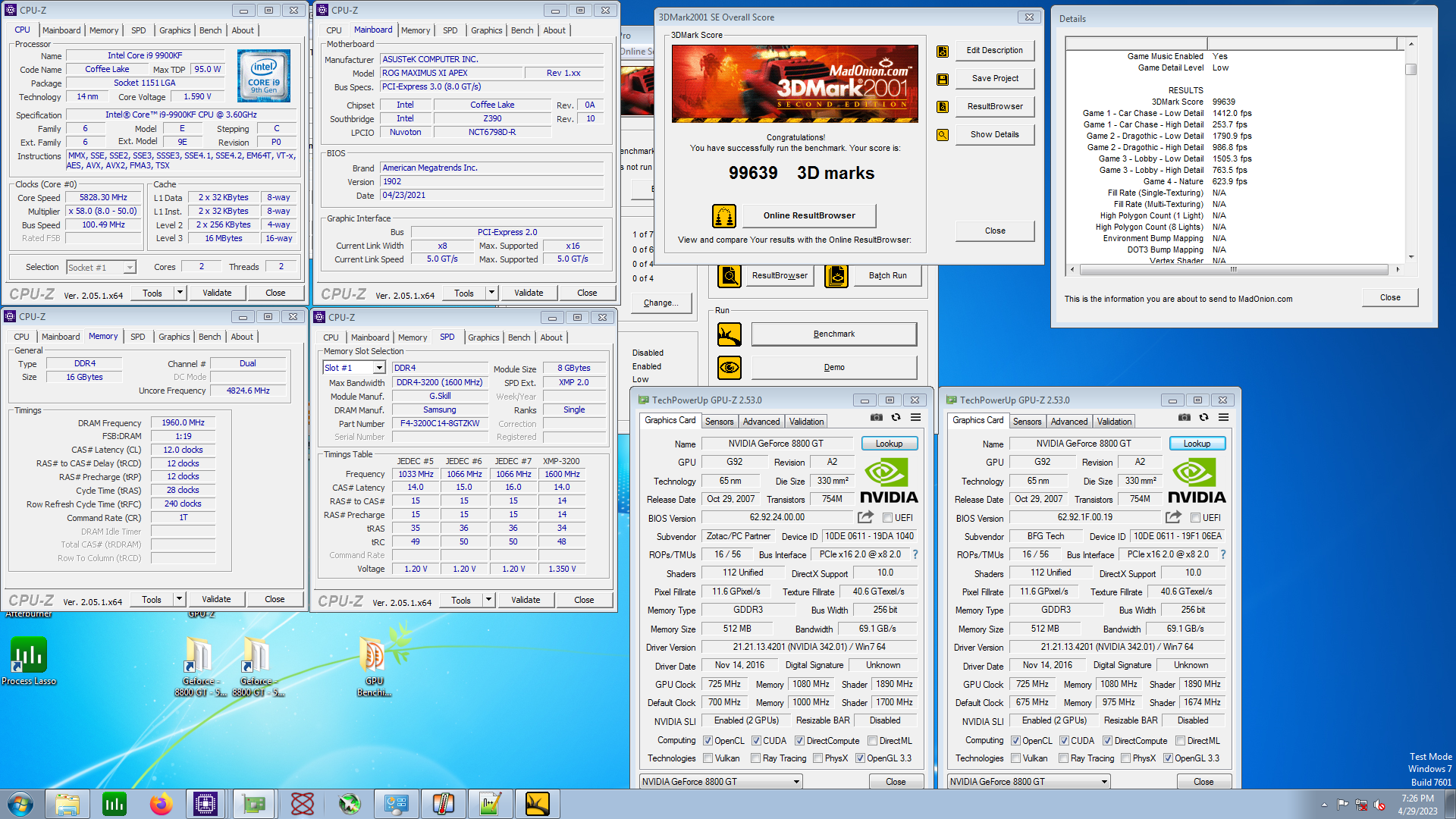Toggle UEFI checkbox in left GPU-Z

(x=887, y=518)
